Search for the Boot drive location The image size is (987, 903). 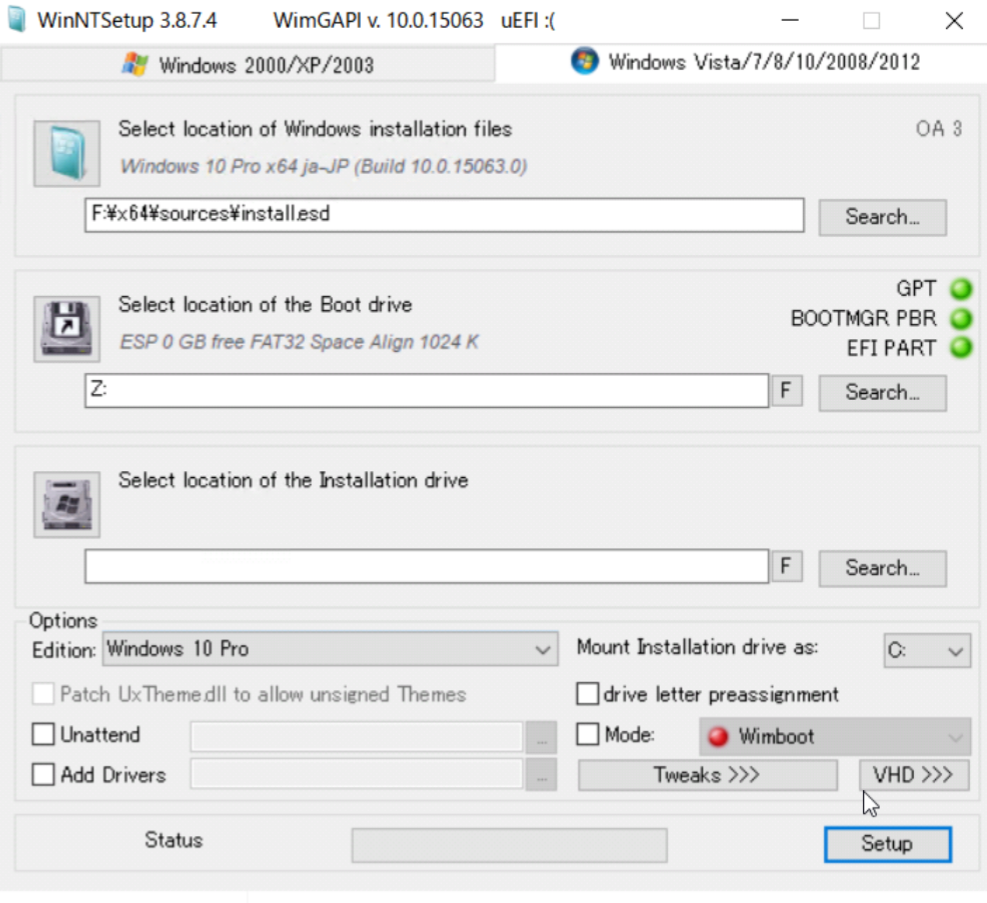point(883,393)
